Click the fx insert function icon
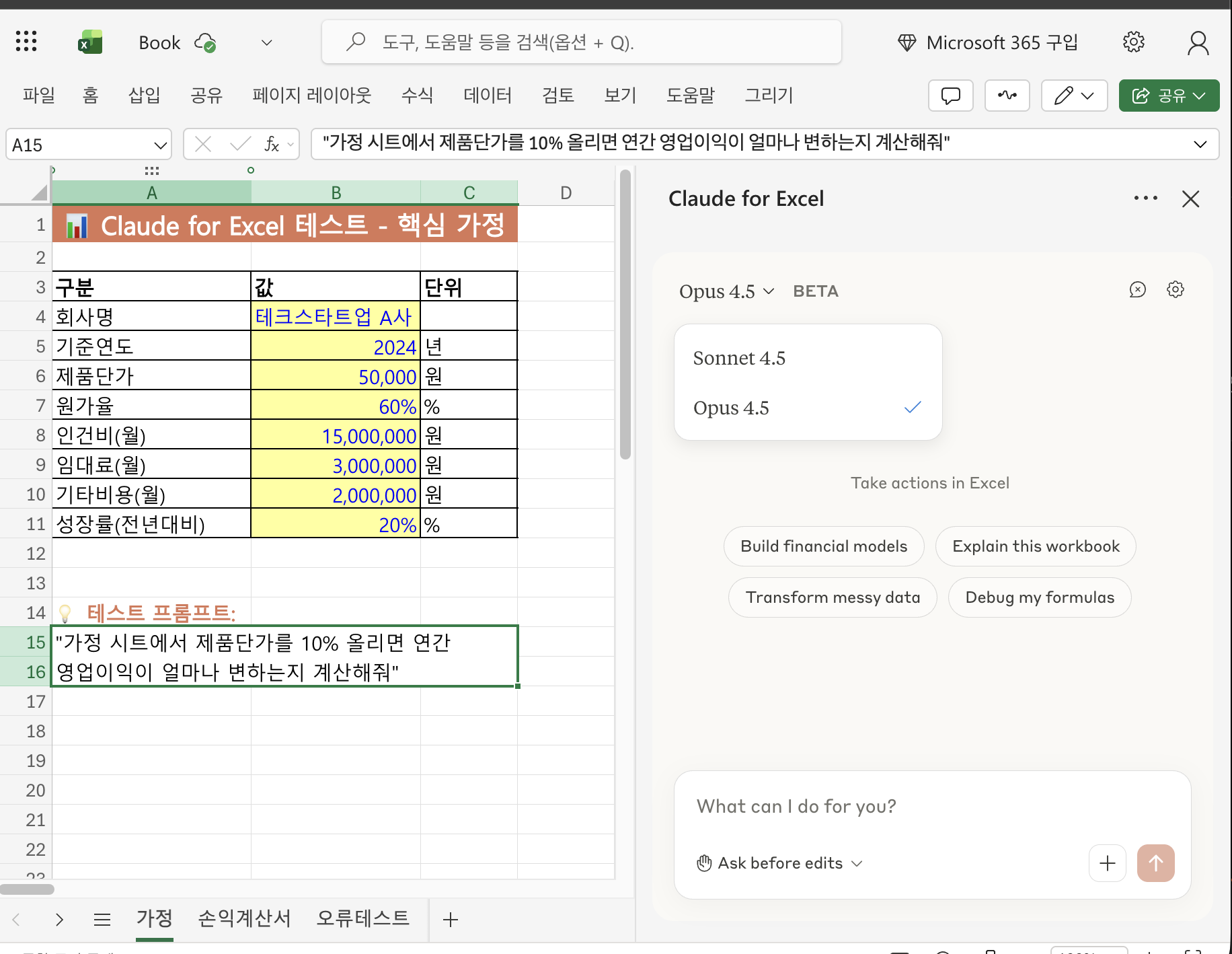Image resolution: width=1232 pixels, height=954 pixels. tap(272, 144)
